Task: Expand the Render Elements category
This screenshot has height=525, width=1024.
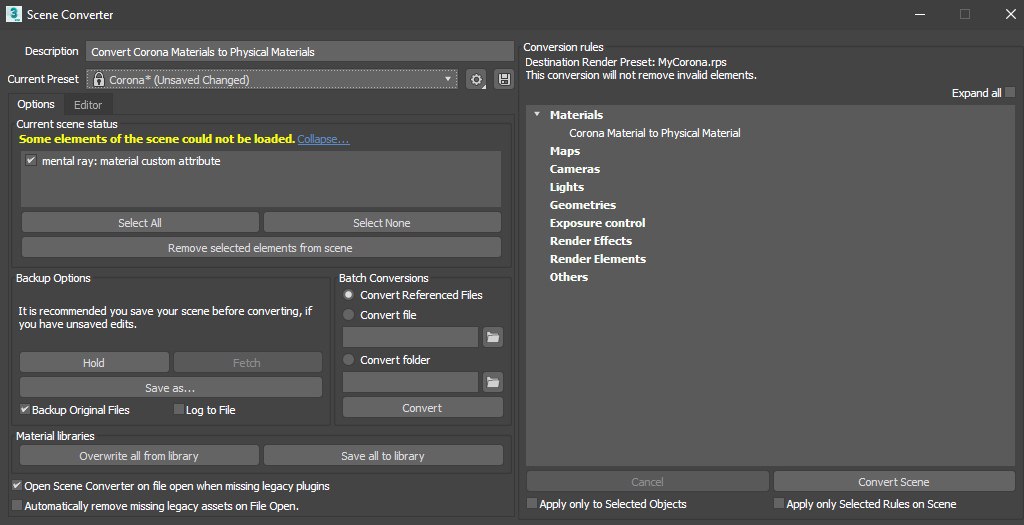Action: coord(598,259)
